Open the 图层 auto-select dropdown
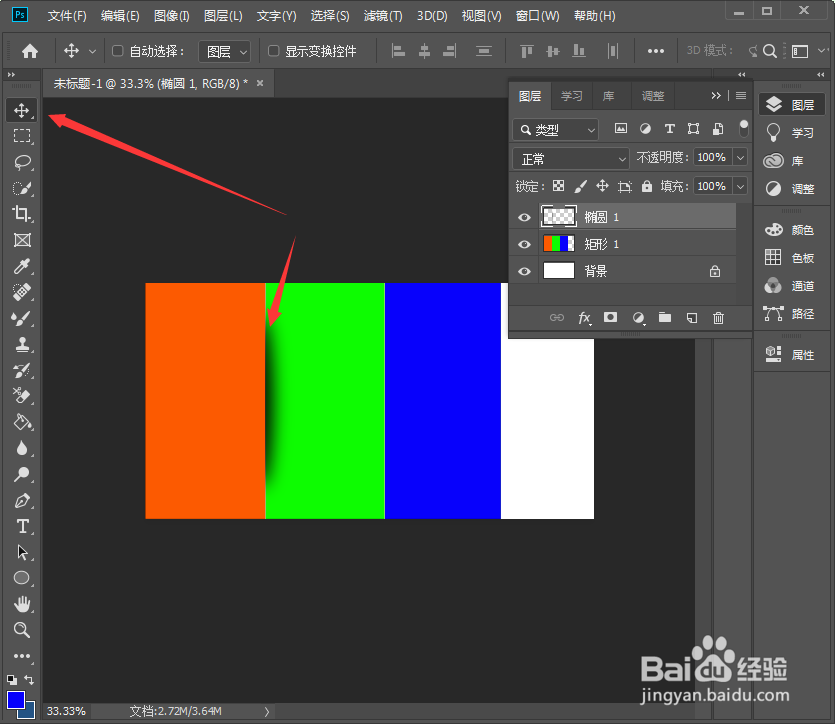The image size is (835, 724). [x=225, y=52]
